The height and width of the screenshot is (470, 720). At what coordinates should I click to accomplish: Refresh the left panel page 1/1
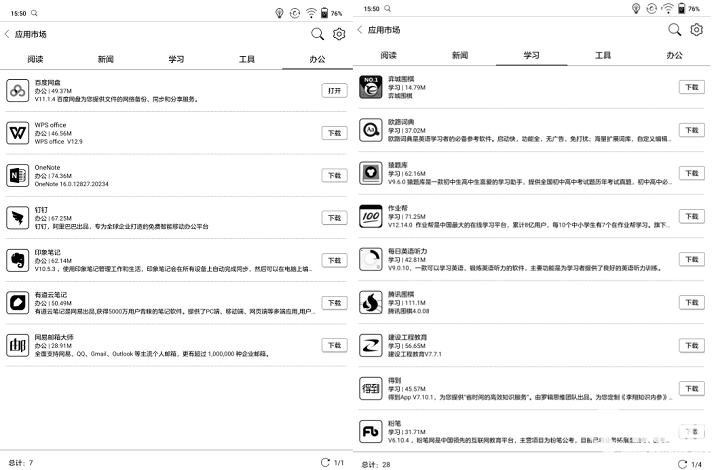[325, 462]
